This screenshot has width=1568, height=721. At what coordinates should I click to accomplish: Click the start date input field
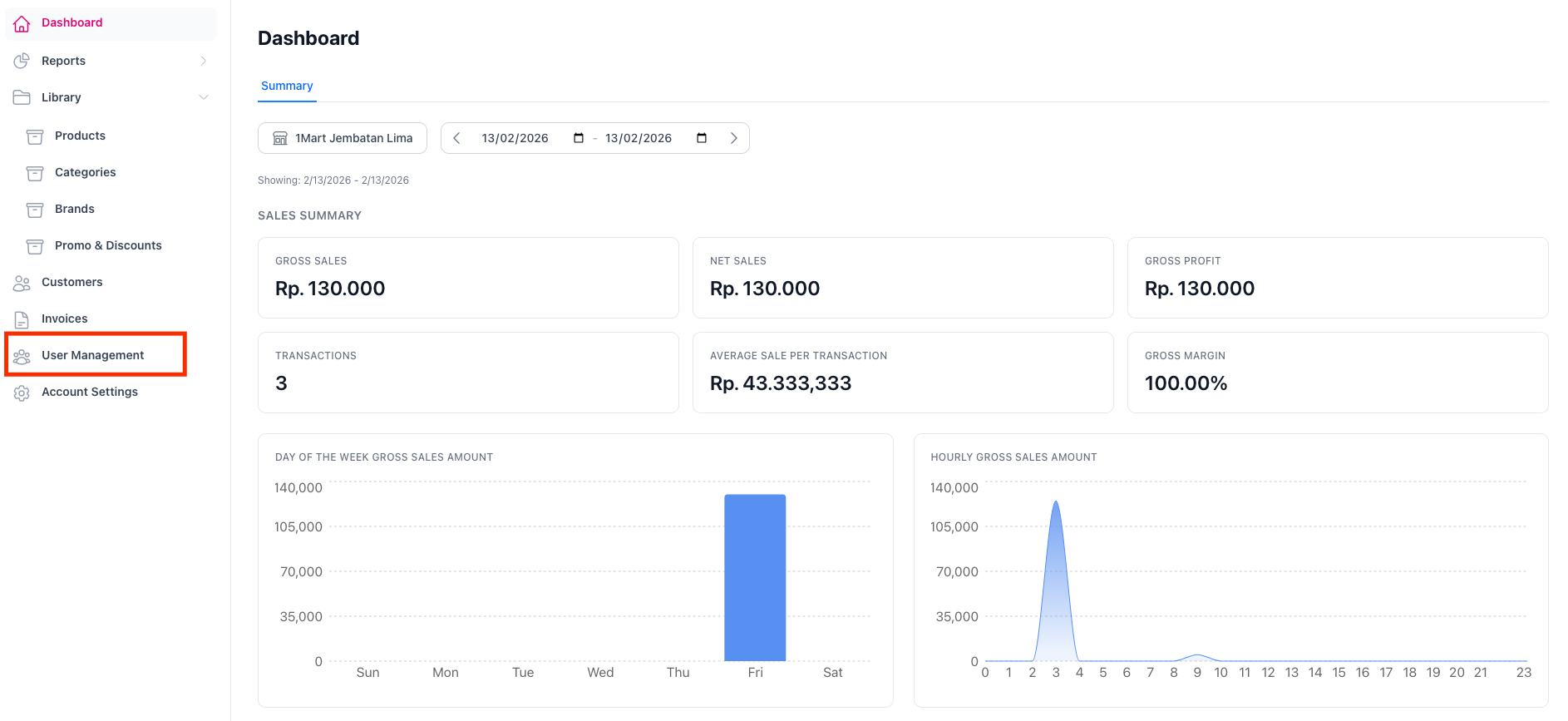[x=515, y=138]
